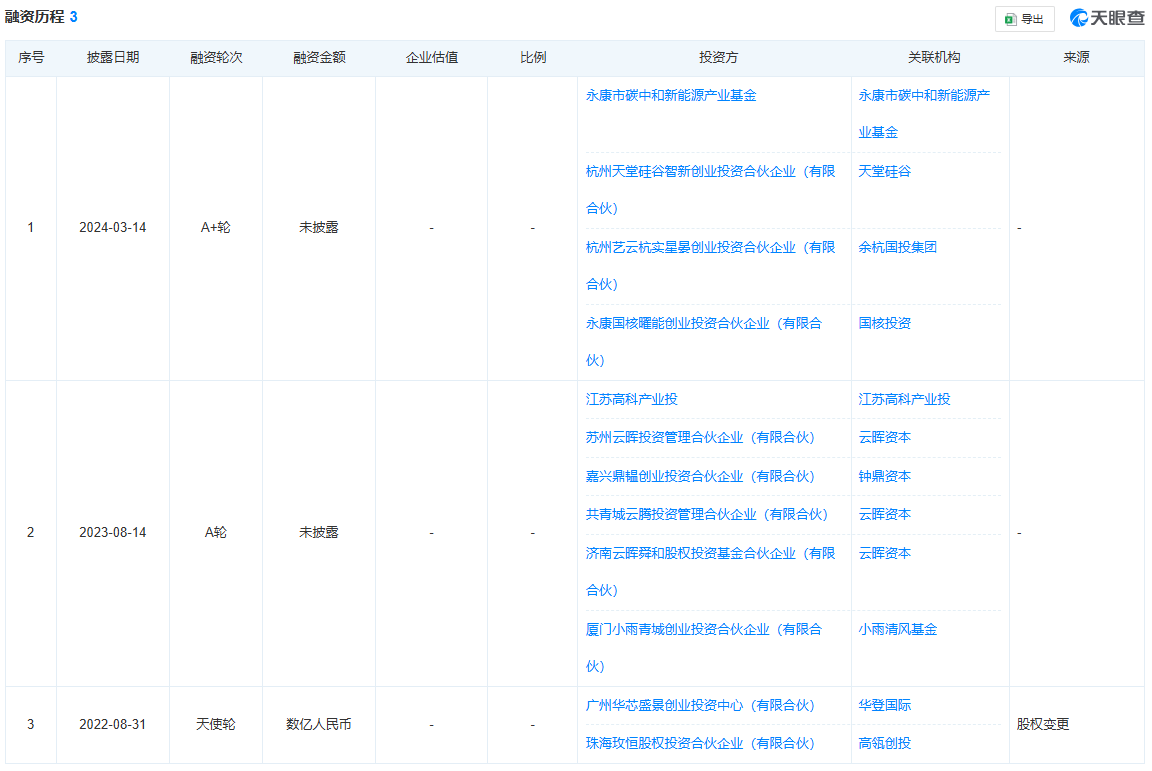Open investor 厦门小雨青城创业投资合伙企业

705,648
